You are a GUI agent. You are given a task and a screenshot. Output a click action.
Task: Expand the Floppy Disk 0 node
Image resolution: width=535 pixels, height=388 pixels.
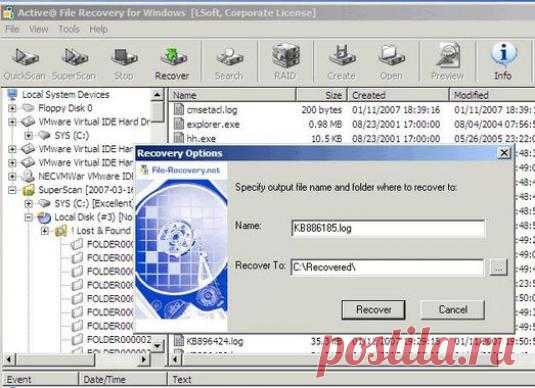click(x=12, y=109)
